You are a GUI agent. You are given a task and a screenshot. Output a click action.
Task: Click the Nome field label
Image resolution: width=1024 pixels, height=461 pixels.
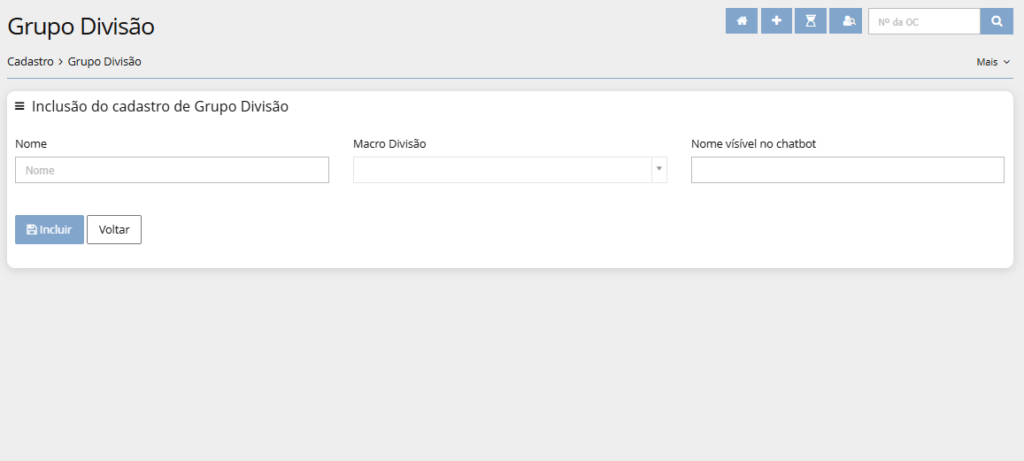[31, 144]
